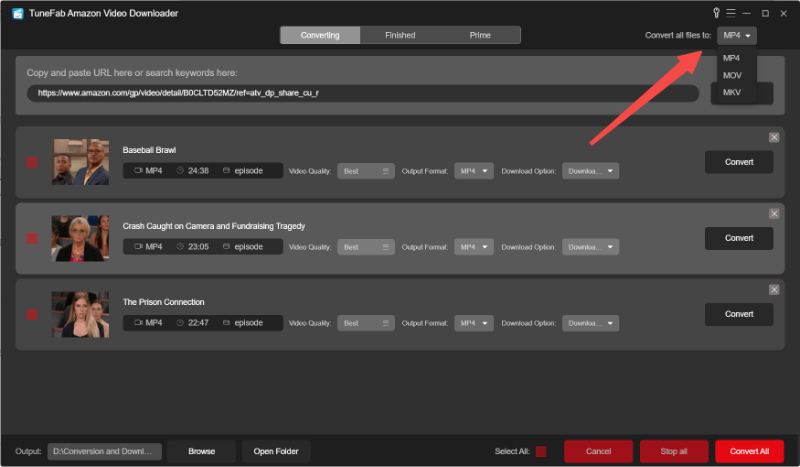
Task: Open Baseball Brawl Output Format dropdown
Action: pyautogui.click(x=474, y=171)
